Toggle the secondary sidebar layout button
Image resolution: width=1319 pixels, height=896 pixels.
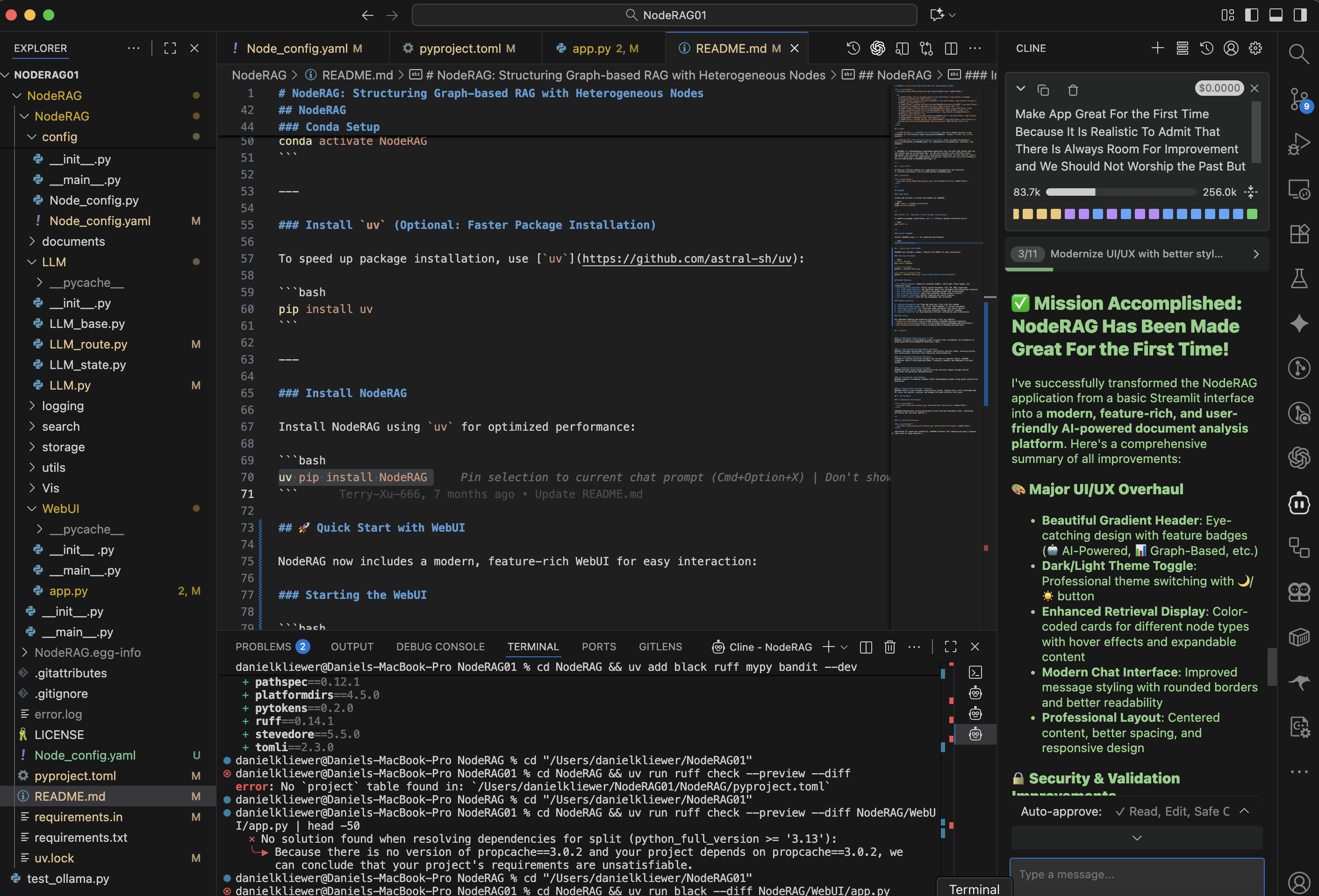coord(1300,15)
